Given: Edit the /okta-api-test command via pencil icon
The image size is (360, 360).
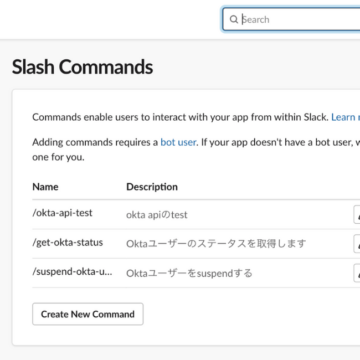Looking at the screenshot, I should [357, 215].
